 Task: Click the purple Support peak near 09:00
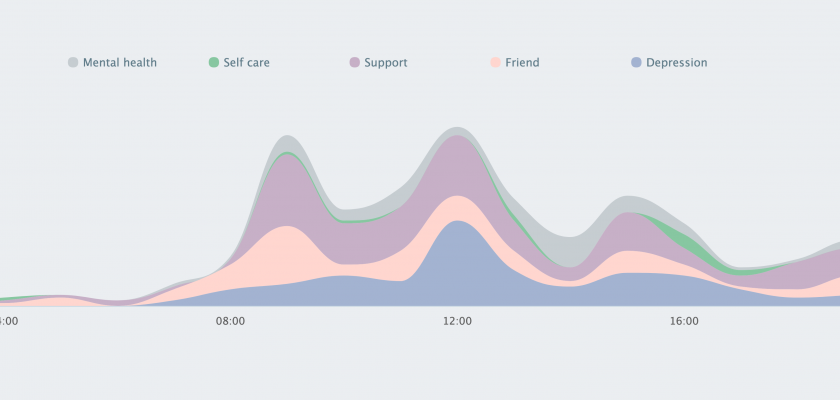pos(288,190)
